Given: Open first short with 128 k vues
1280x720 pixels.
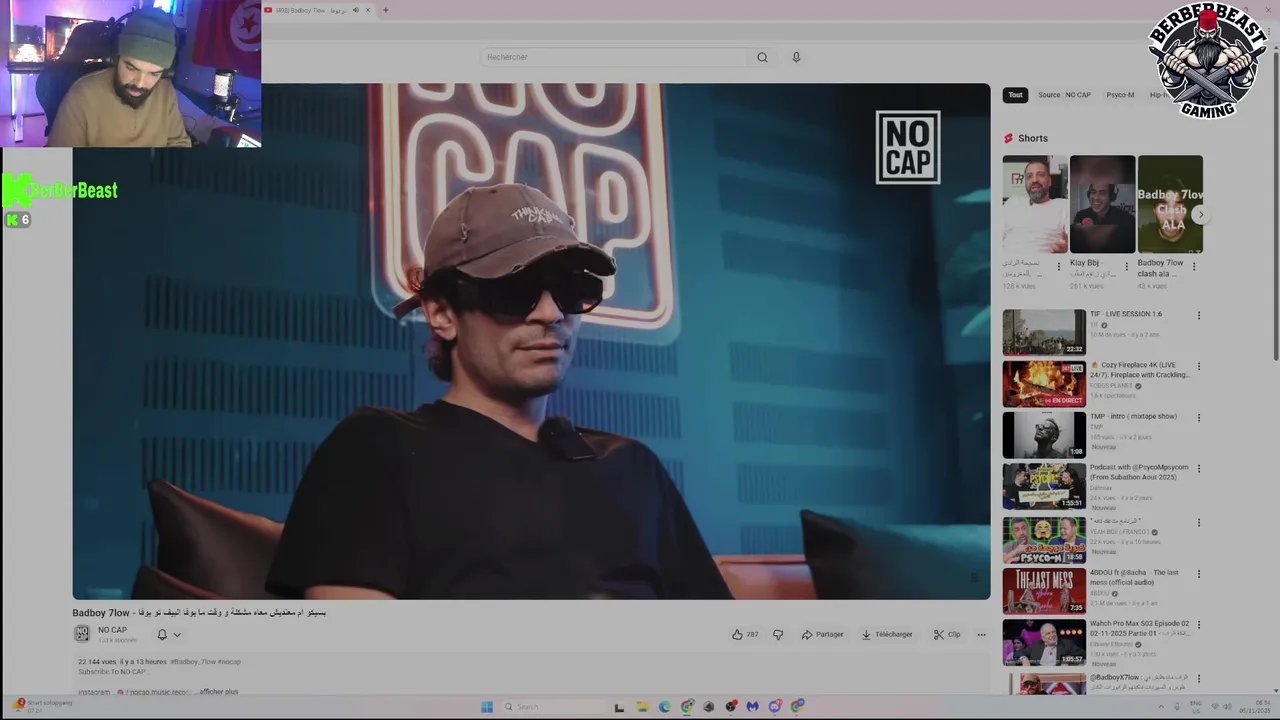Looking at the screenshot, I should (1035, 204).
